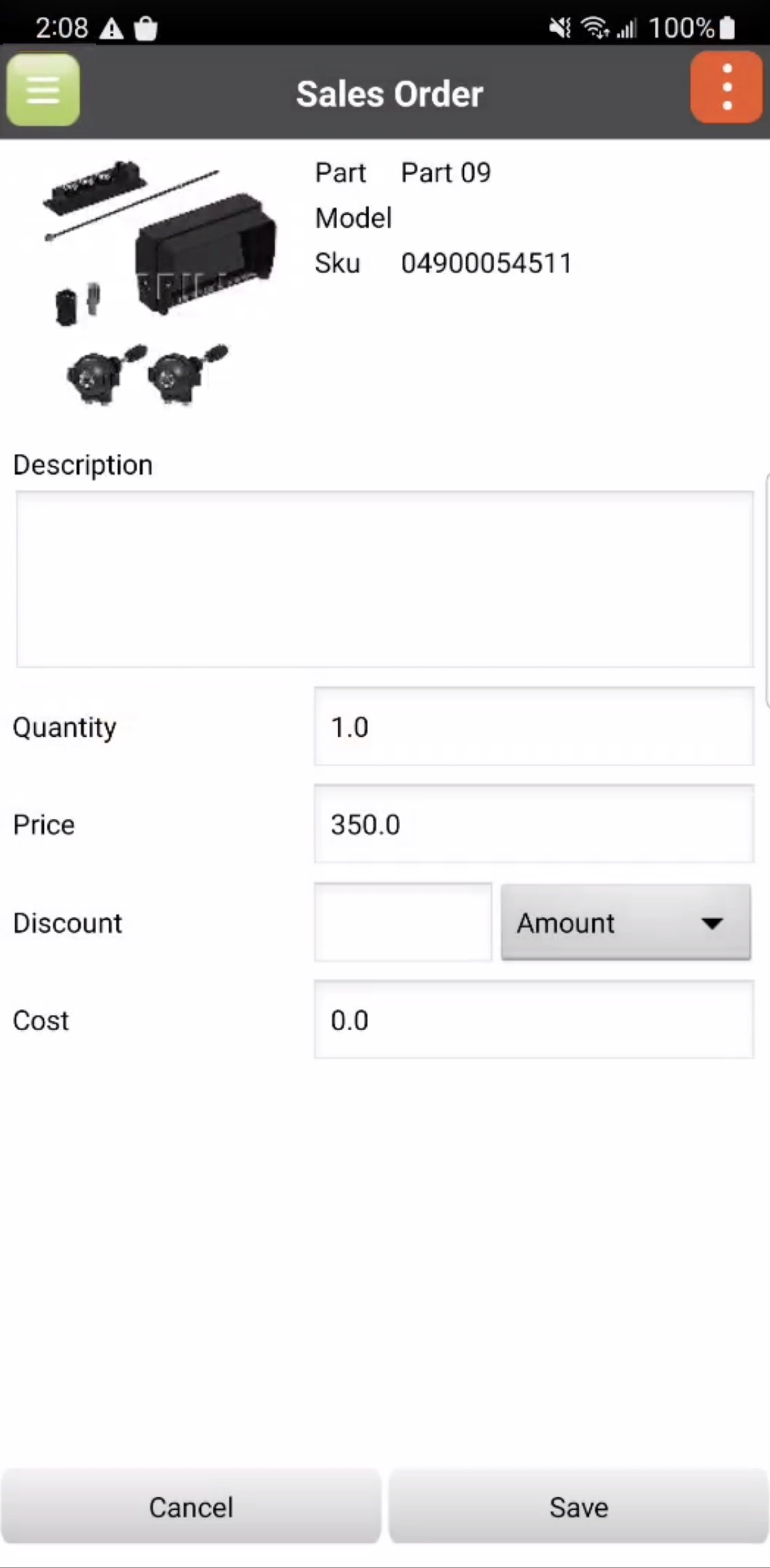Focus the Description text box
This screenshot has height=1568, width=770.
tap(384, 579)
